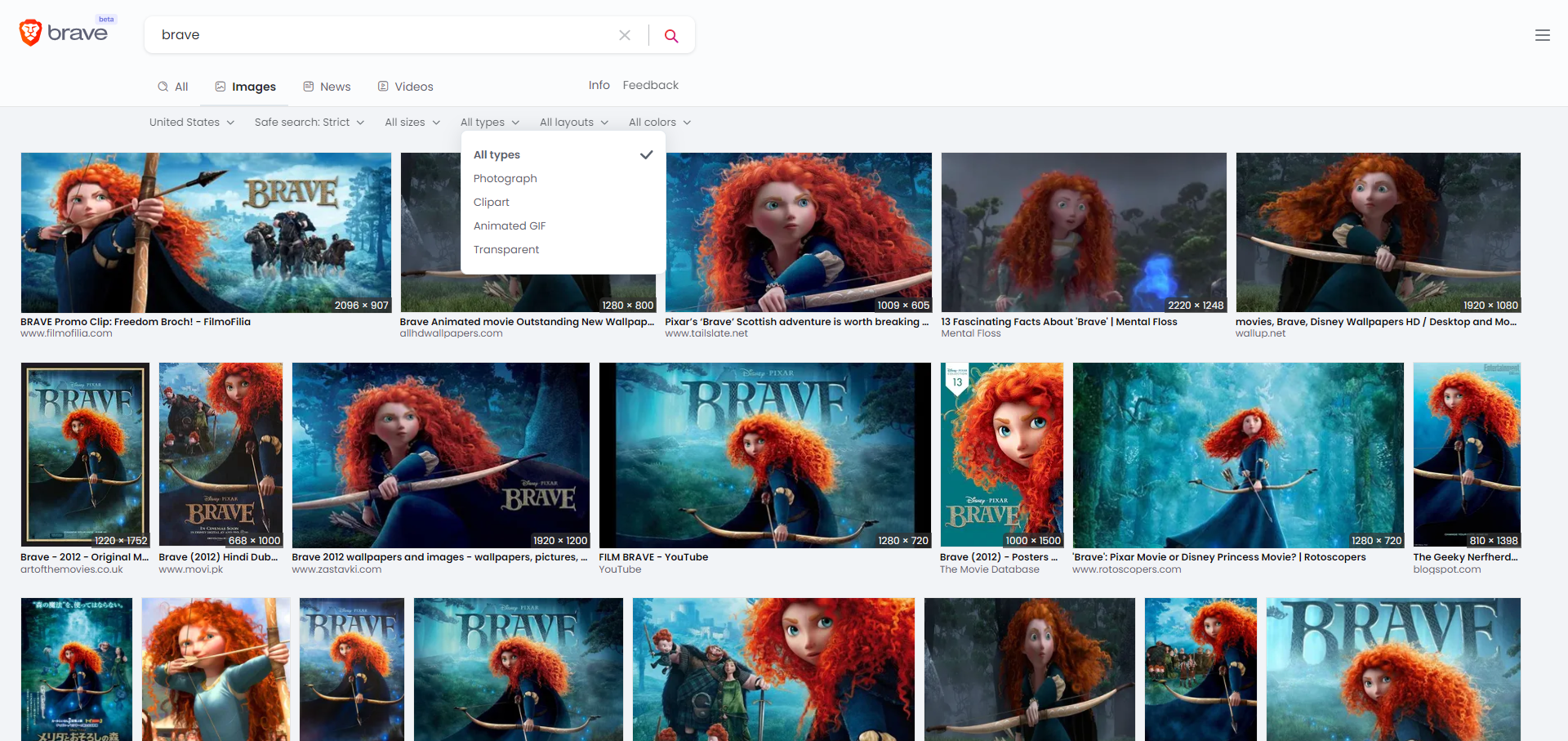The image size is (1568, 741).
Task: Open the Japanese Brave poster thumbnail
Action: pos(77,670)
